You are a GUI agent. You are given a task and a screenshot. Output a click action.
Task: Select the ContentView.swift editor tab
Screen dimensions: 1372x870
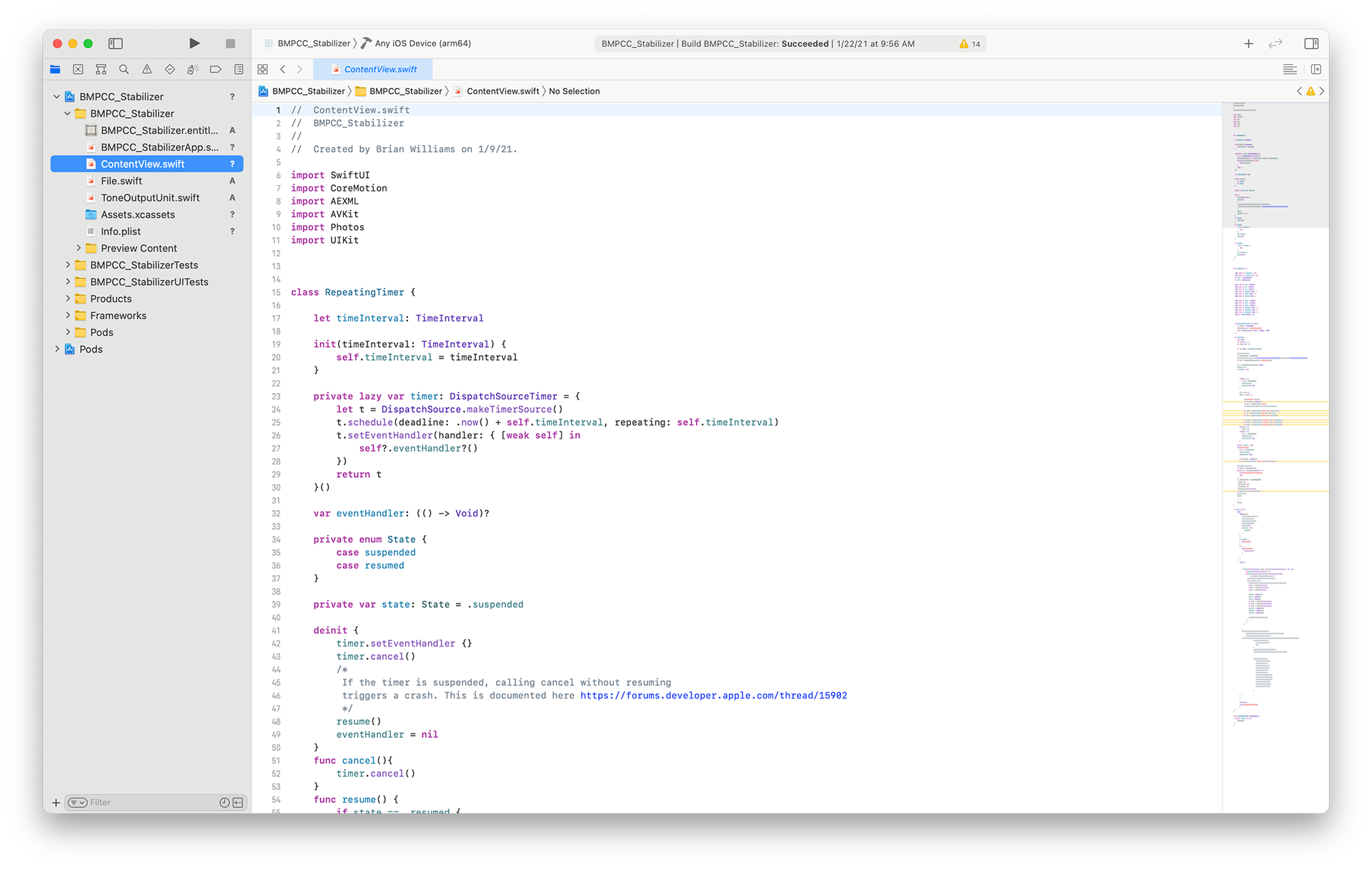tap(373, 69)
